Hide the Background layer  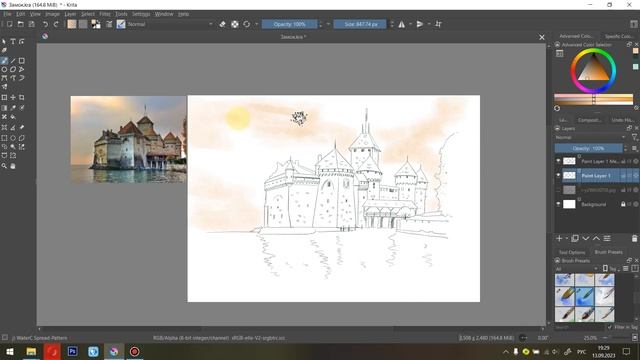click(558, 204)
